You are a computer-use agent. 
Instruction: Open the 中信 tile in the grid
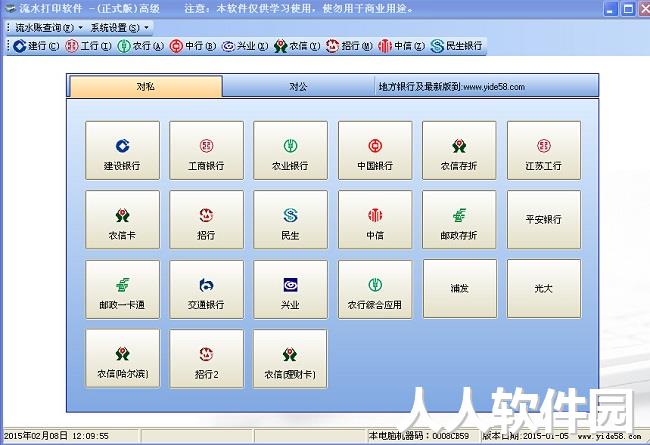pos(375,220)
